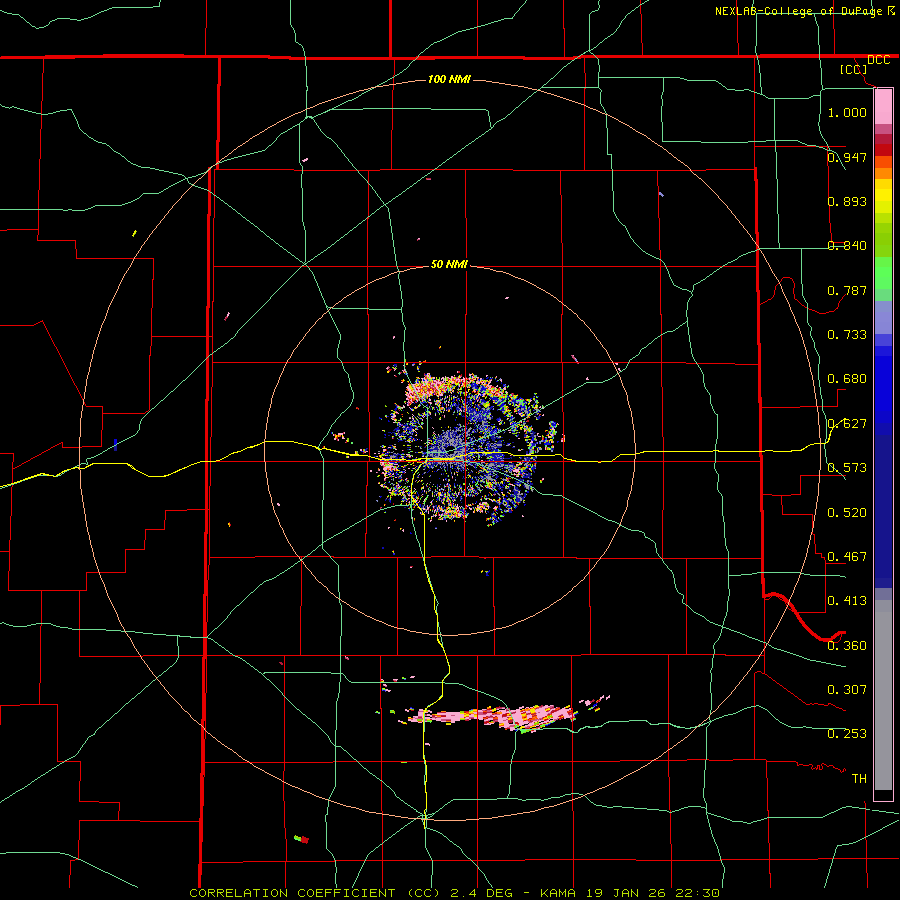Image resolution: width=900 pixels, height=900 pixels.
Task: Click the 0.467 legend value
Action: (847, 557)
